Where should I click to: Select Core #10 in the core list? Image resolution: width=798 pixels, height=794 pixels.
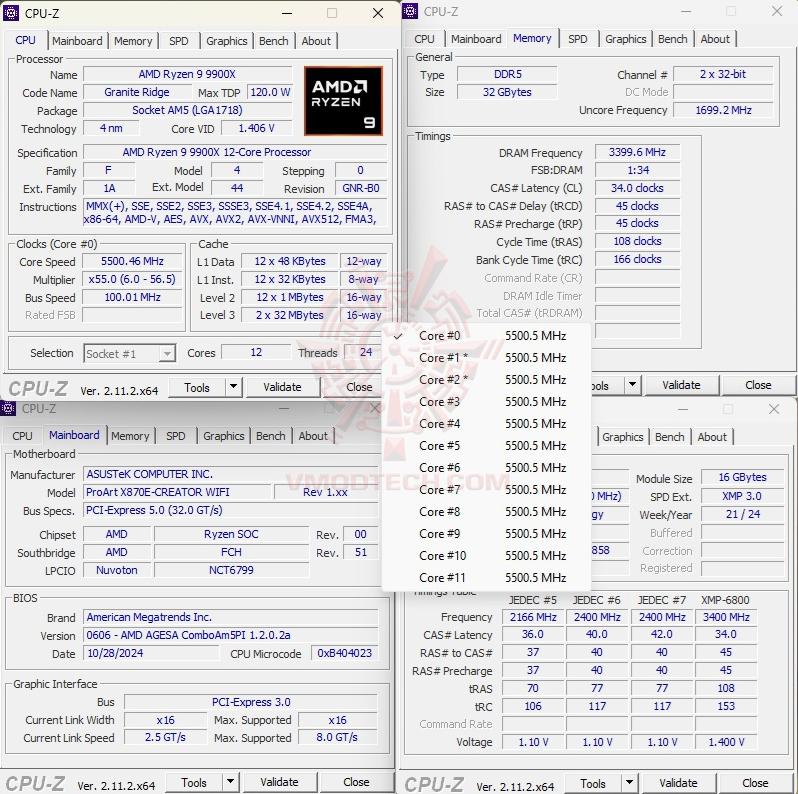tap(487, 556)
